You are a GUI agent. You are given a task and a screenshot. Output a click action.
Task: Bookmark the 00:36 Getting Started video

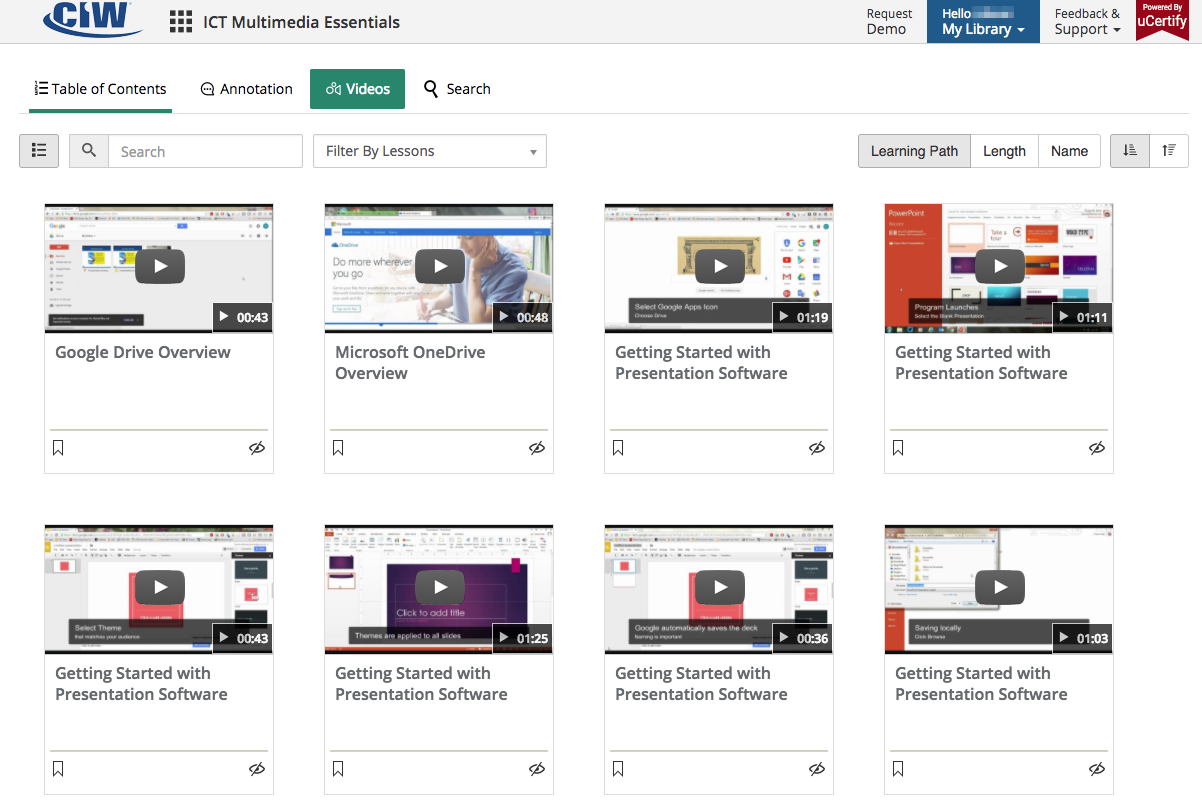[618, 769]
